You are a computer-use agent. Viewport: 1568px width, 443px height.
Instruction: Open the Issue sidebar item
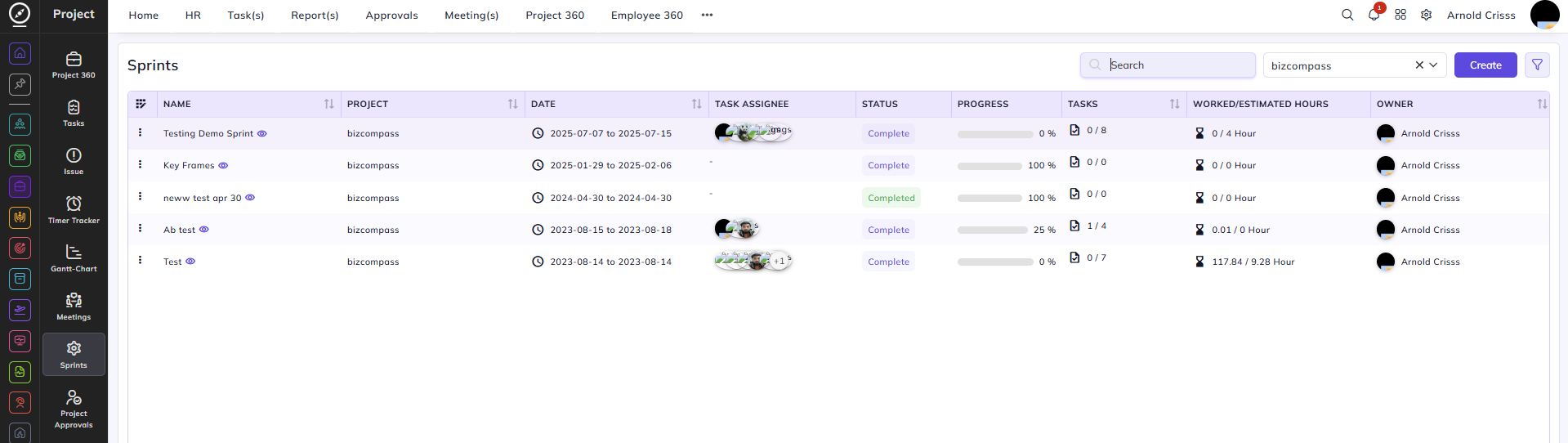74,162
